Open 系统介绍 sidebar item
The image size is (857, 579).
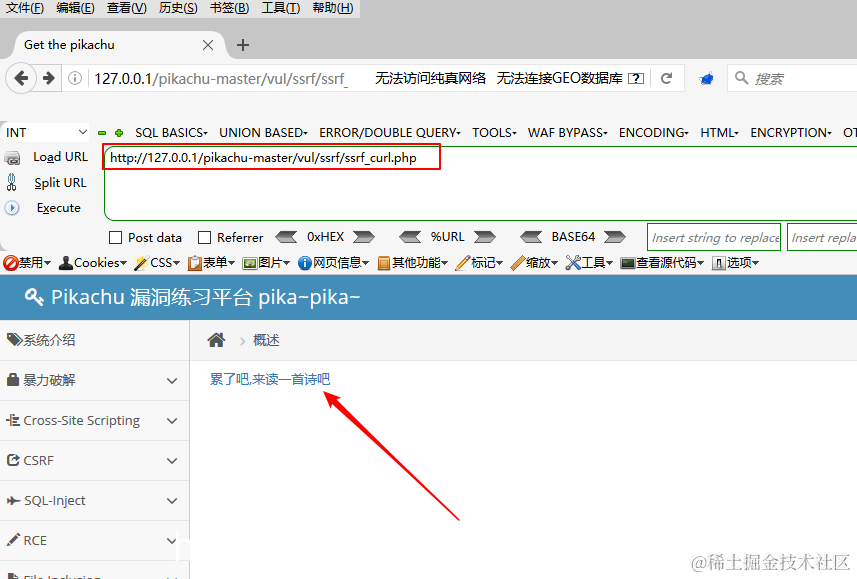pos(95,340)
